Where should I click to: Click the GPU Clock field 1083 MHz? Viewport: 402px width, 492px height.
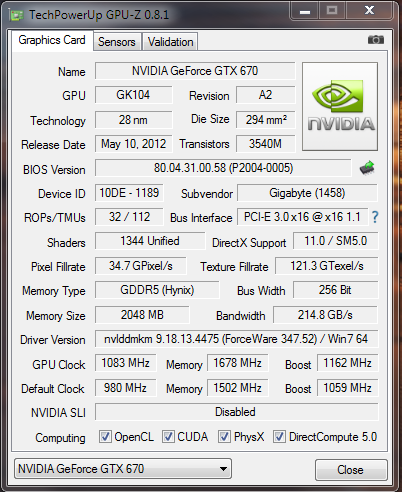[126, 363]
